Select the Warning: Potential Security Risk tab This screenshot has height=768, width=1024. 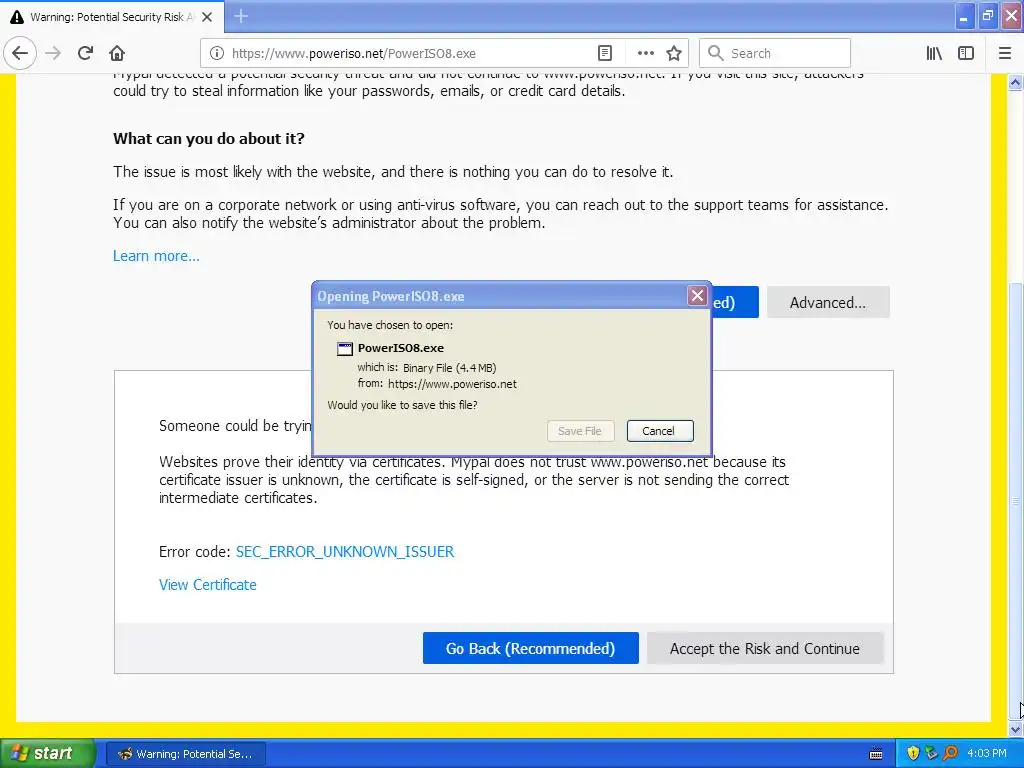pyautogui.click(x=112, y=17)
